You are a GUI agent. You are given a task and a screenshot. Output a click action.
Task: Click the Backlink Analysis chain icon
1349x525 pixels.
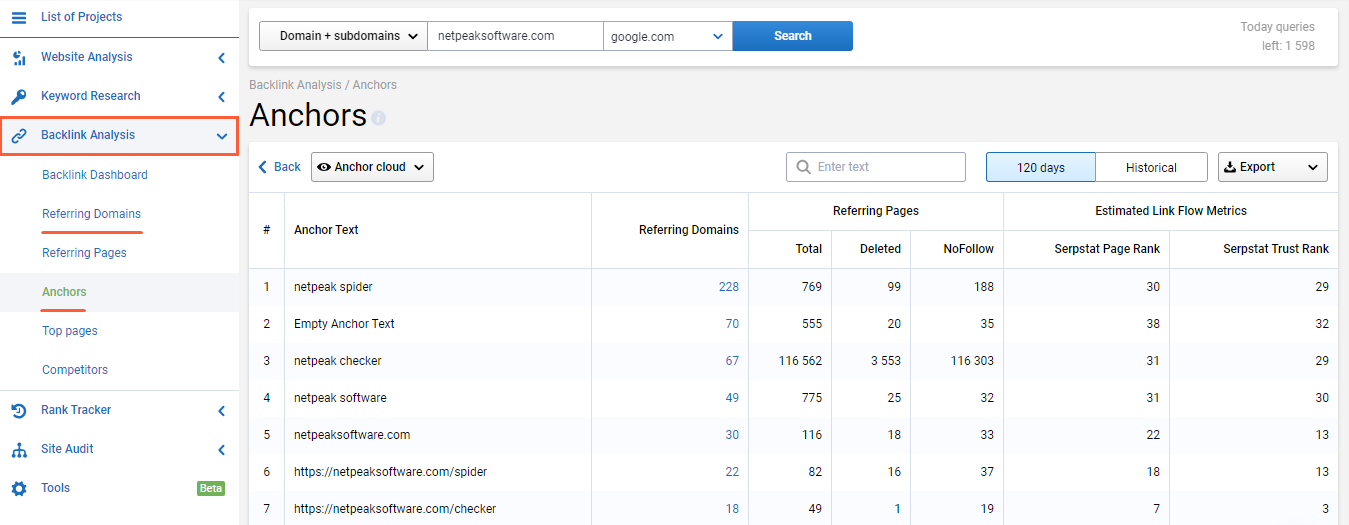click(19, 136)
